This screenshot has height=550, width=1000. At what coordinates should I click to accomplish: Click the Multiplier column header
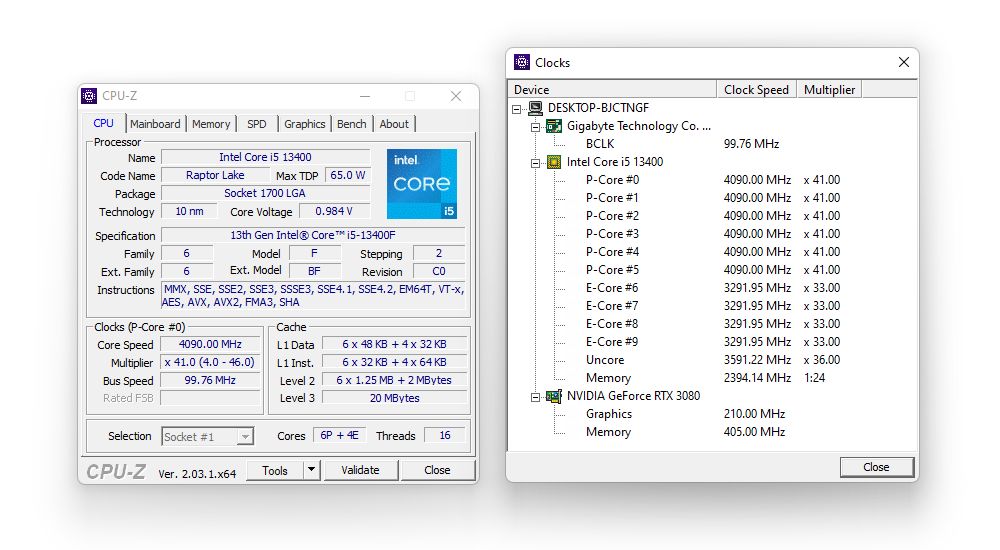click(x=829, y=89)
